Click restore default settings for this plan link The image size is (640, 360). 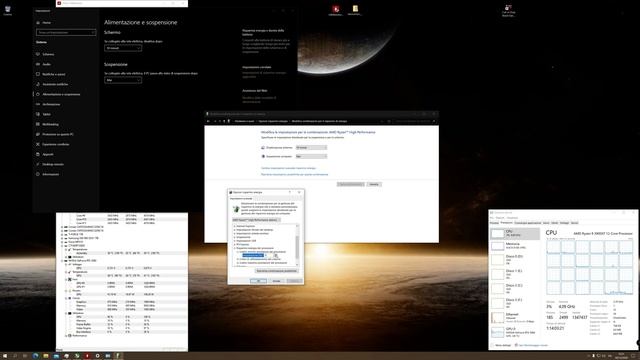(x=294, y=174)
